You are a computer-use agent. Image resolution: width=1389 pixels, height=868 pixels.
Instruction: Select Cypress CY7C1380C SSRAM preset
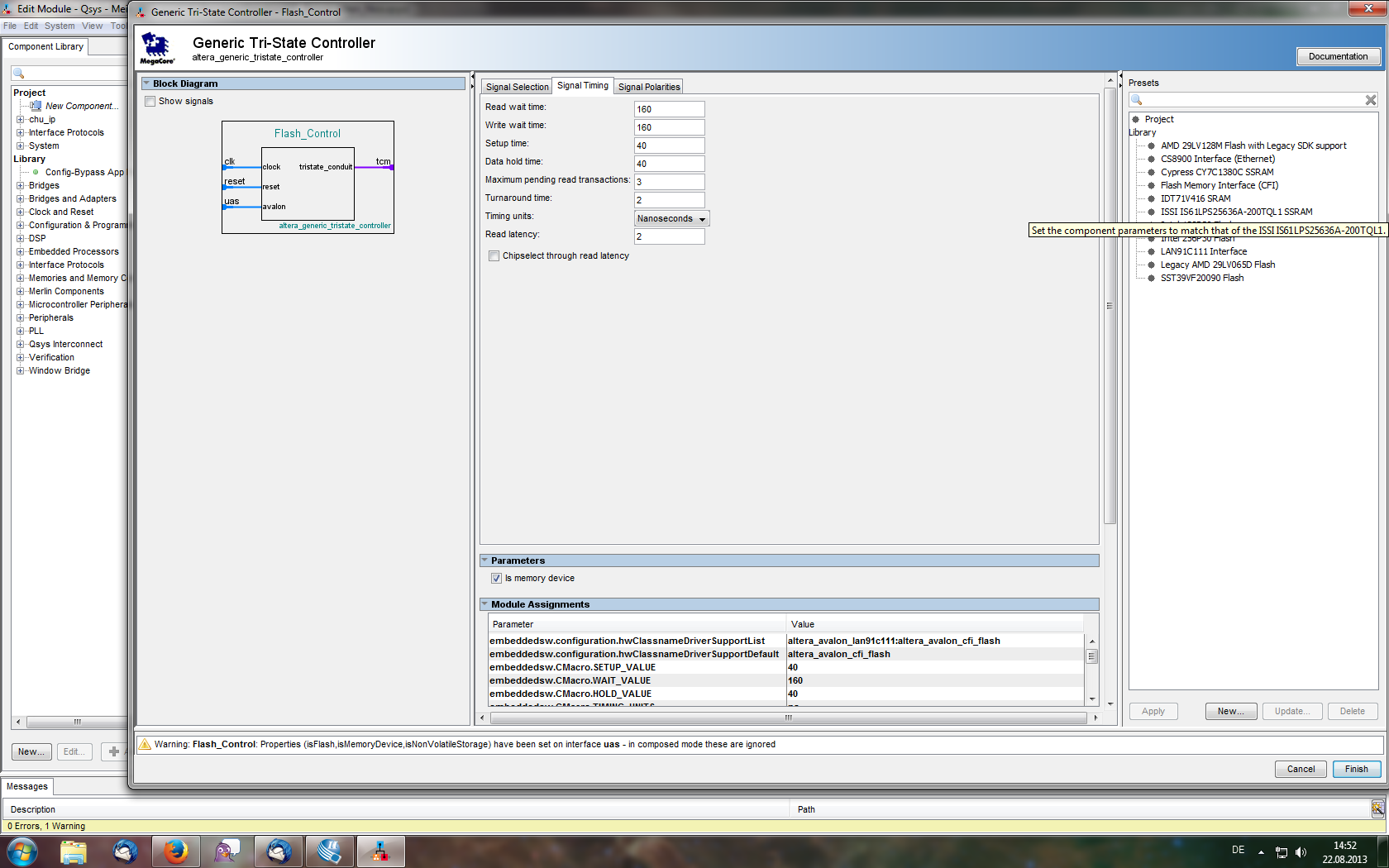point(1216,172)
